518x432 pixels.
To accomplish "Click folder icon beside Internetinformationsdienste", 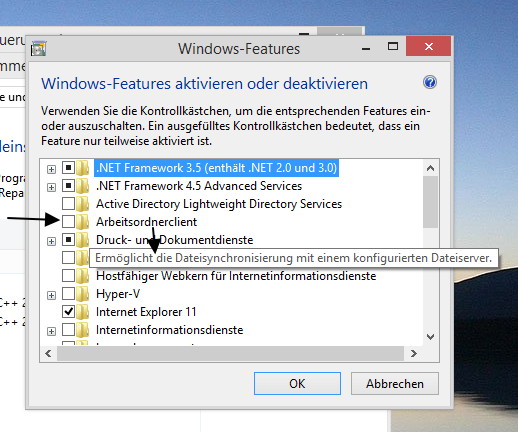I will point(82,330).
